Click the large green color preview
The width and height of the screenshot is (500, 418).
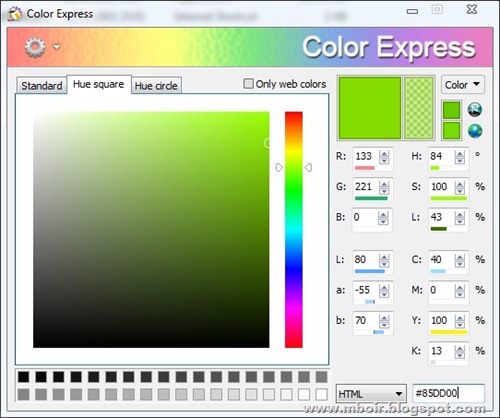[x=370, y=108]
